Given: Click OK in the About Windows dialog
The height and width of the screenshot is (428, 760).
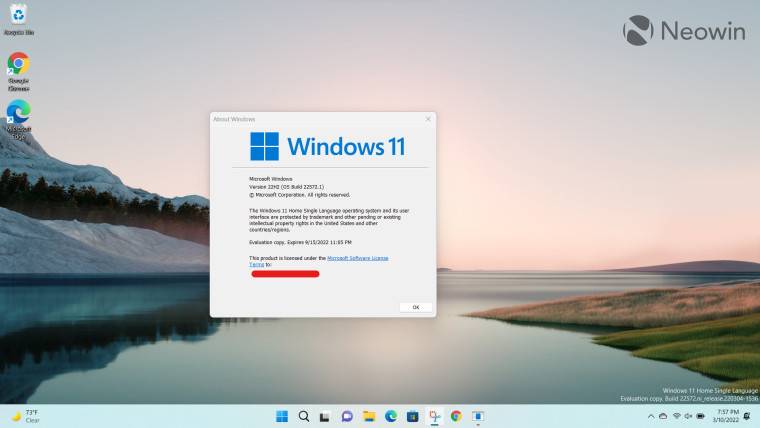Looking at the screenshot, I should tap(415, 307).
